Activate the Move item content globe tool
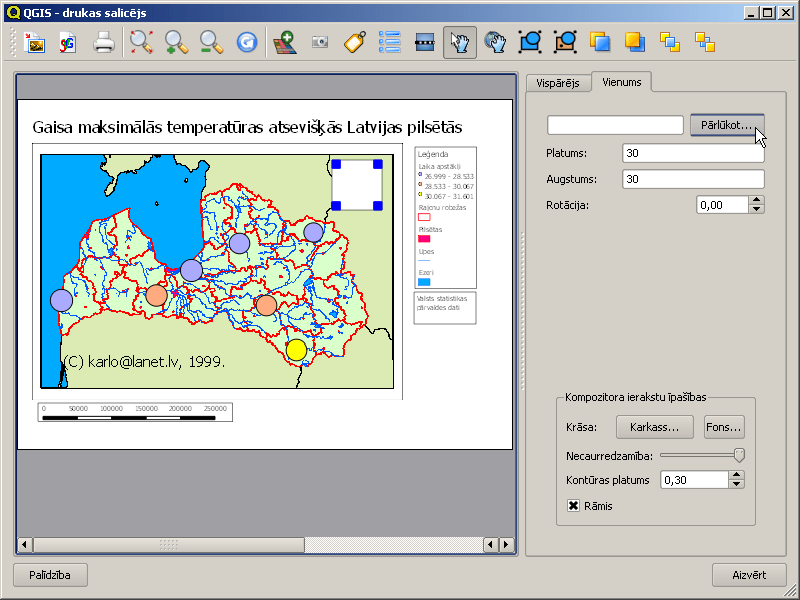 click(495, 42)
